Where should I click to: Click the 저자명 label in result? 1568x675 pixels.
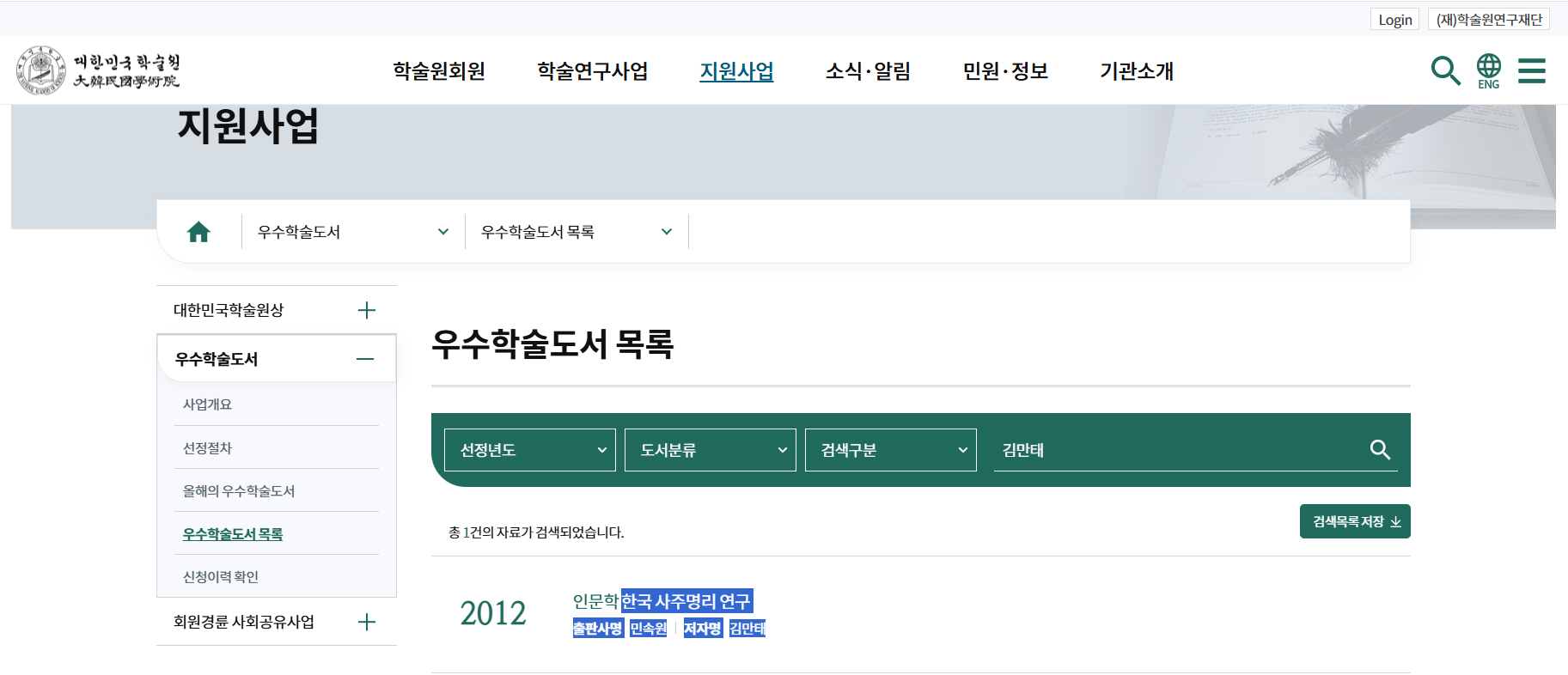pyautogui.click(x=703, y=629)
